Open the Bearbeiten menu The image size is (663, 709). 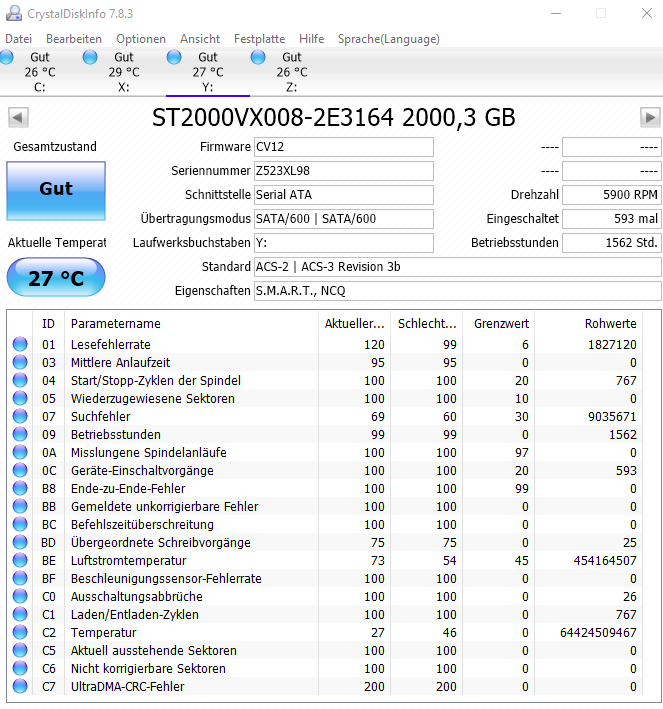(74, 39)
